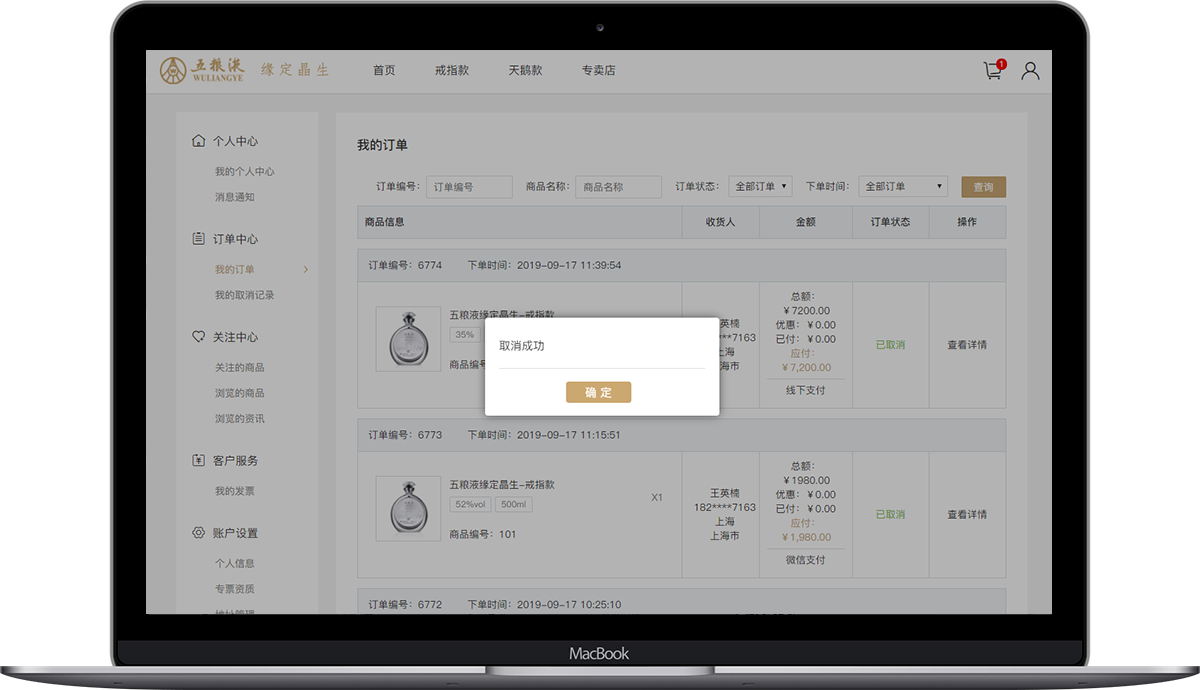Select 我的订单 in sidebar
This screenshot has height=690, width=1200.
click(x=234, y=269)
